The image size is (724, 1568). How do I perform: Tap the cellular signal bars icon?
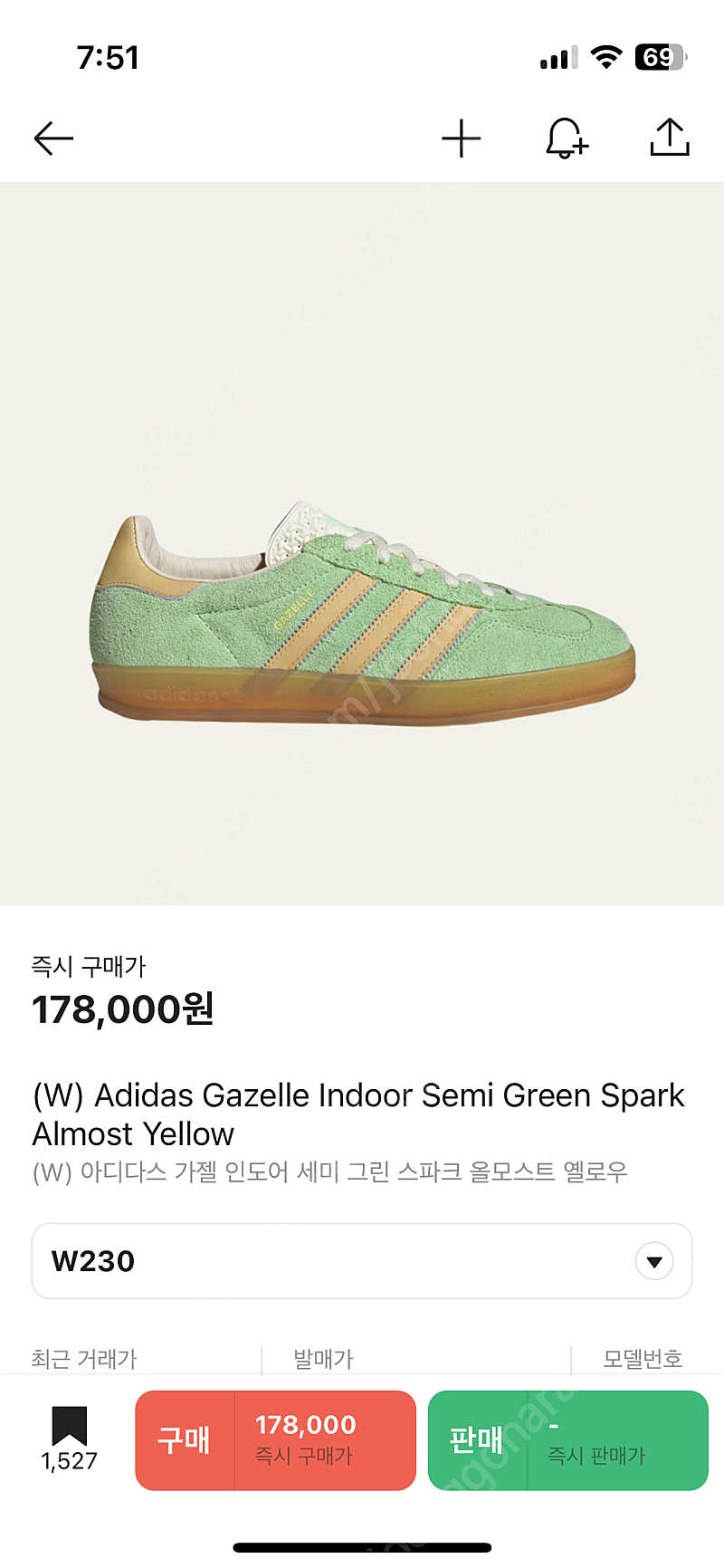(558, 59)
